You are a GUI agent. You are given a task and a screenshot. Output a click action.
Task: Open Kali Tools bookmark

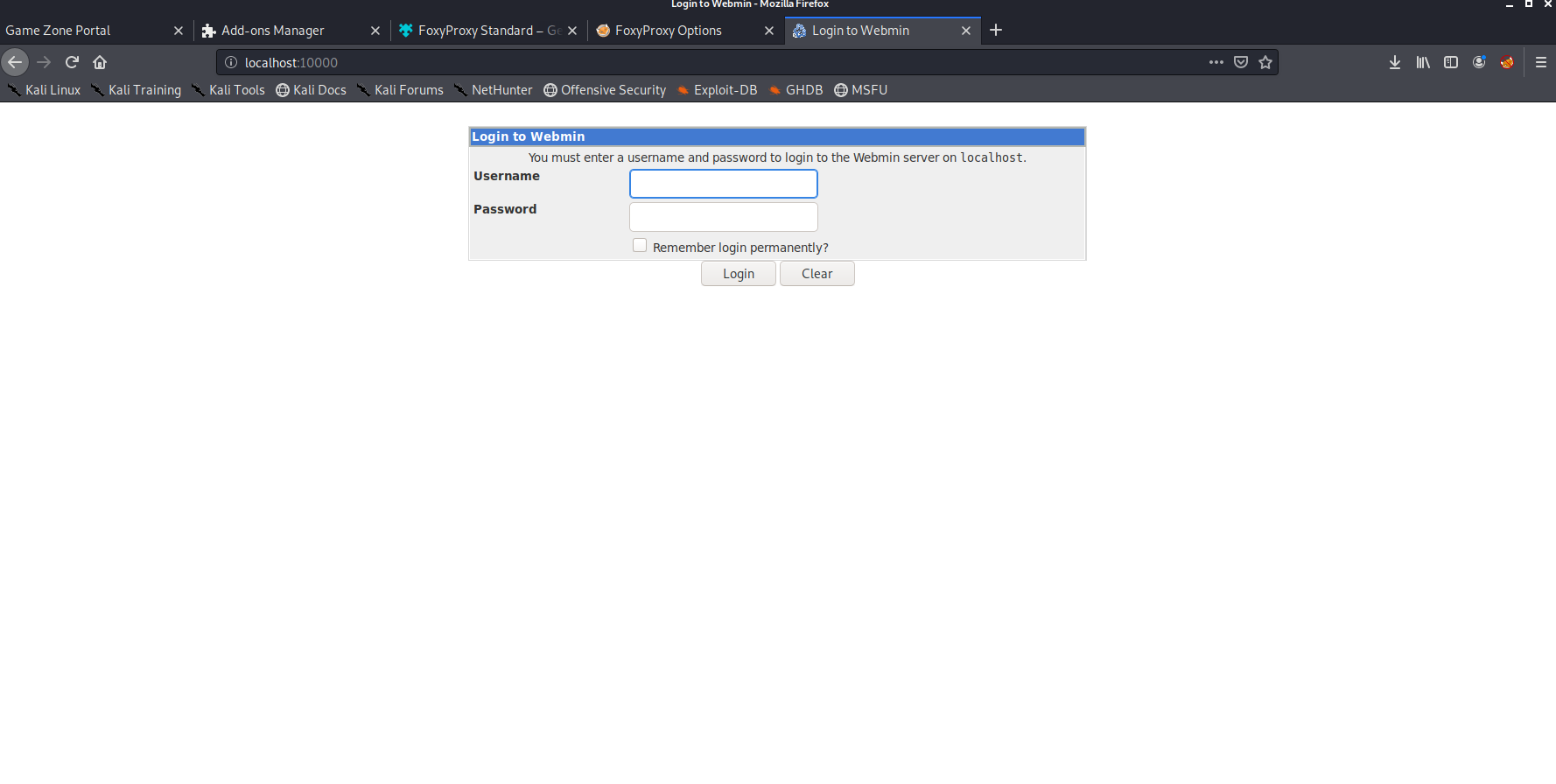tap(228, 90)
